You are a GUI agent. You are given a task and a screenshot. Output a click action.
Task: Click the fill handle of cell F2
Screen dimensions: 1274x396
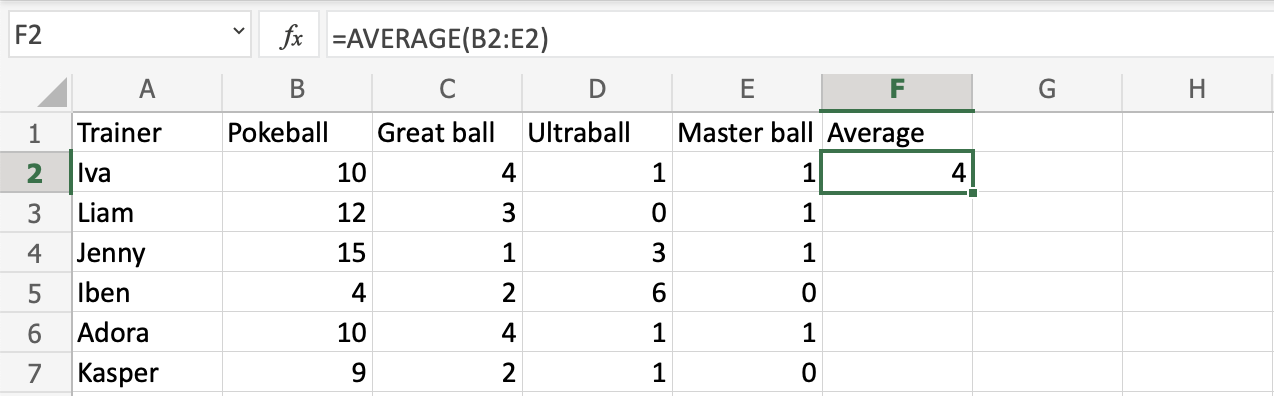pos(973,192)
